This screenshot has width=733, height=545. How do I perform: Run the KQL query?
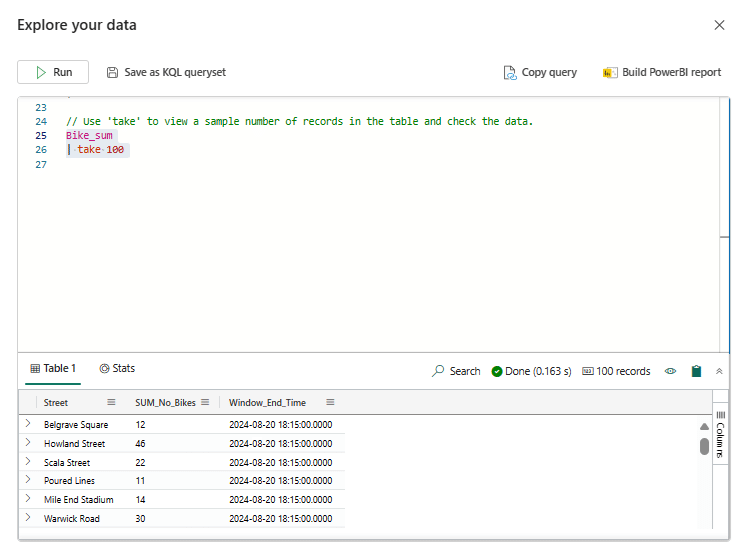pos(53,72)
